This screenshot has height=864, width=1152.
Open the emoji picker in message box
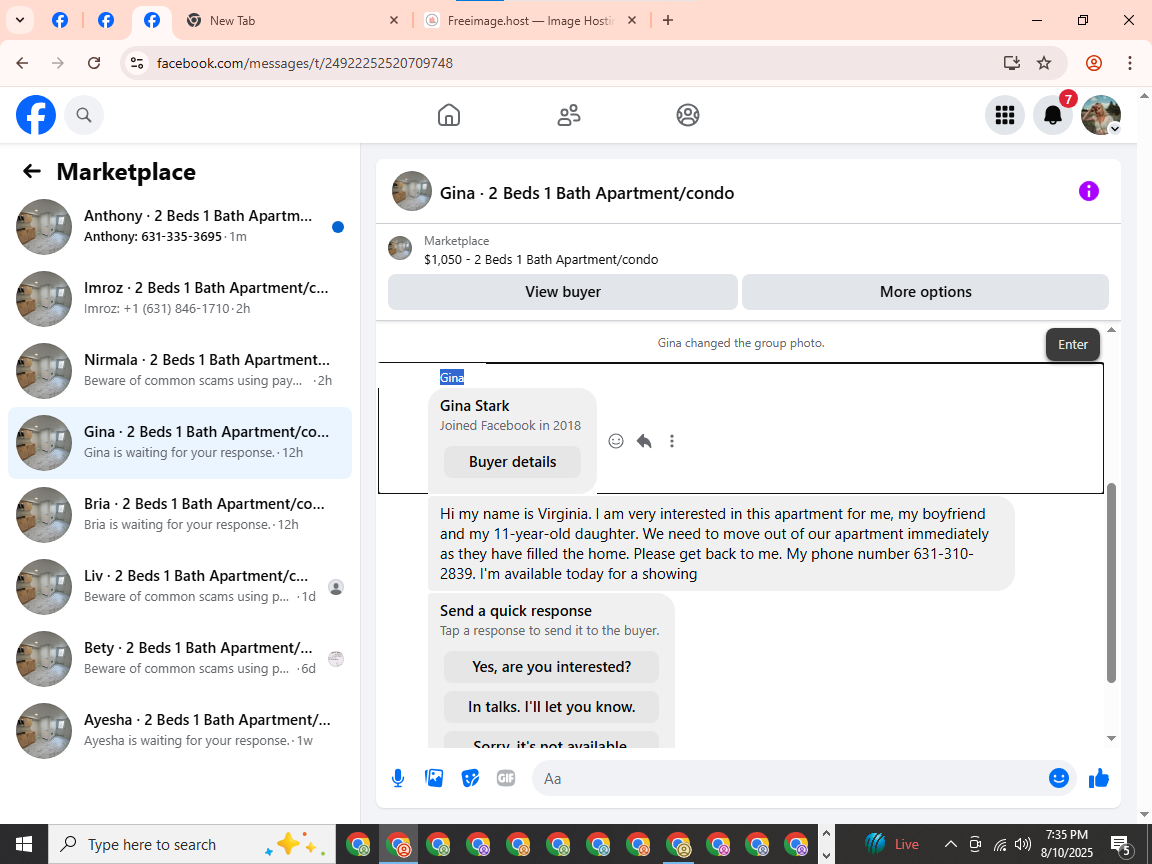pyautogui.click(x=1058, y=778)
